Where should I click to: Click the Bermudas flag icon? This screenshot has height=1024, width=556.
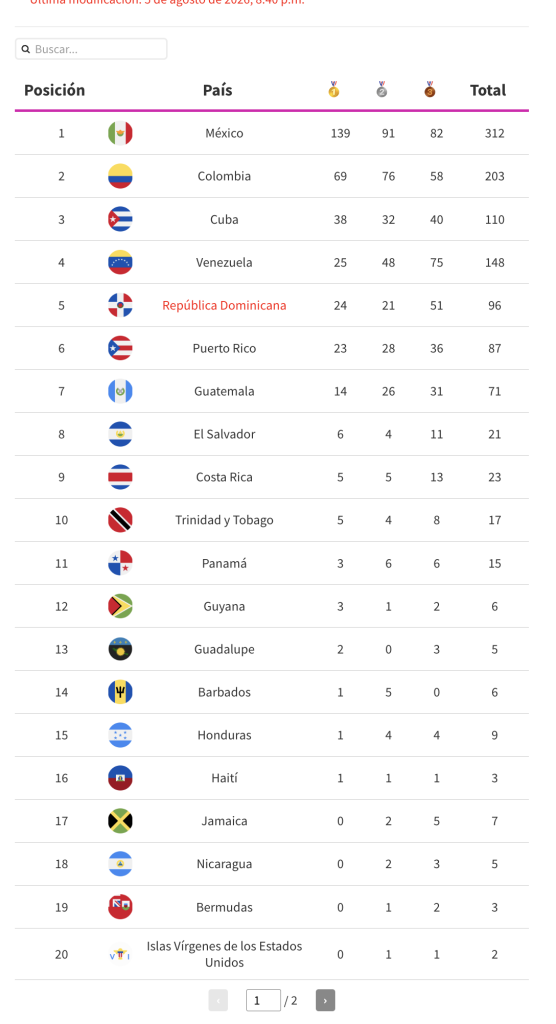coord(120,907)
